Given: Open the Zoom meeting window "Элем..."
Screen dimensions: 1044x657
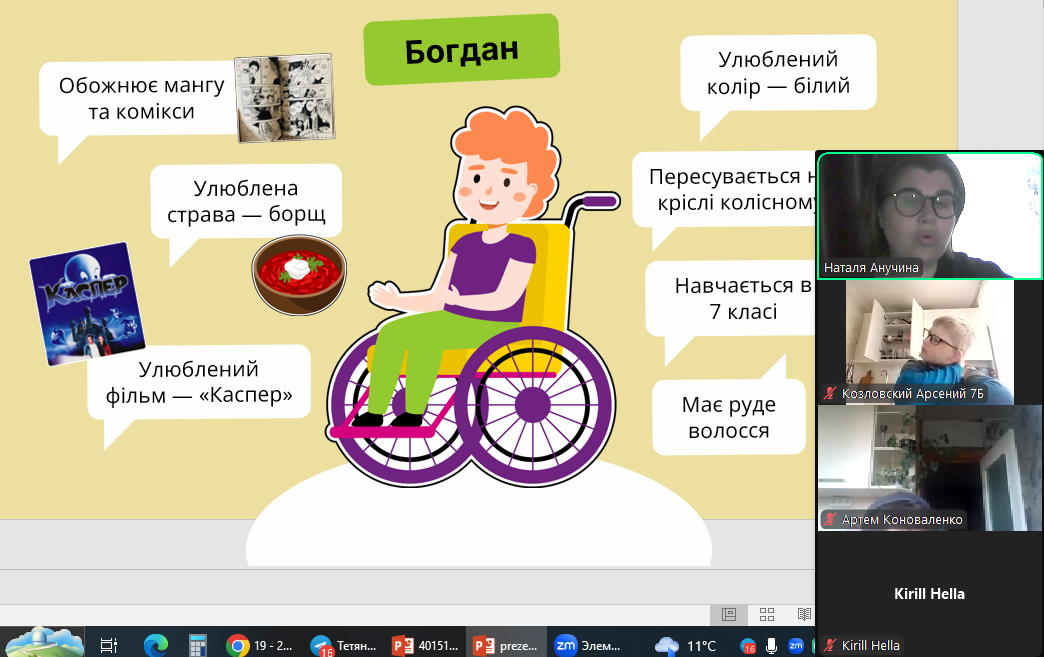Looking at the screenshot, I should [589, 645].
